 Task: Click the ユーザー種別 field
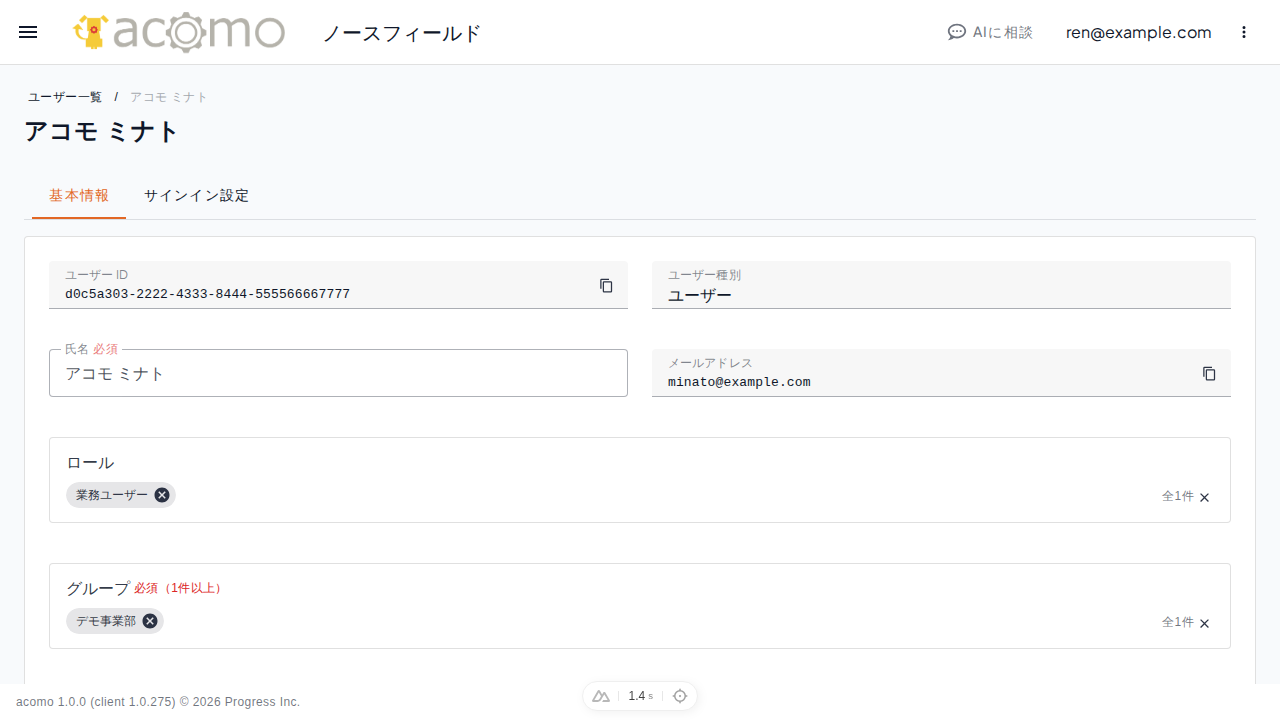tap(941, 285)
